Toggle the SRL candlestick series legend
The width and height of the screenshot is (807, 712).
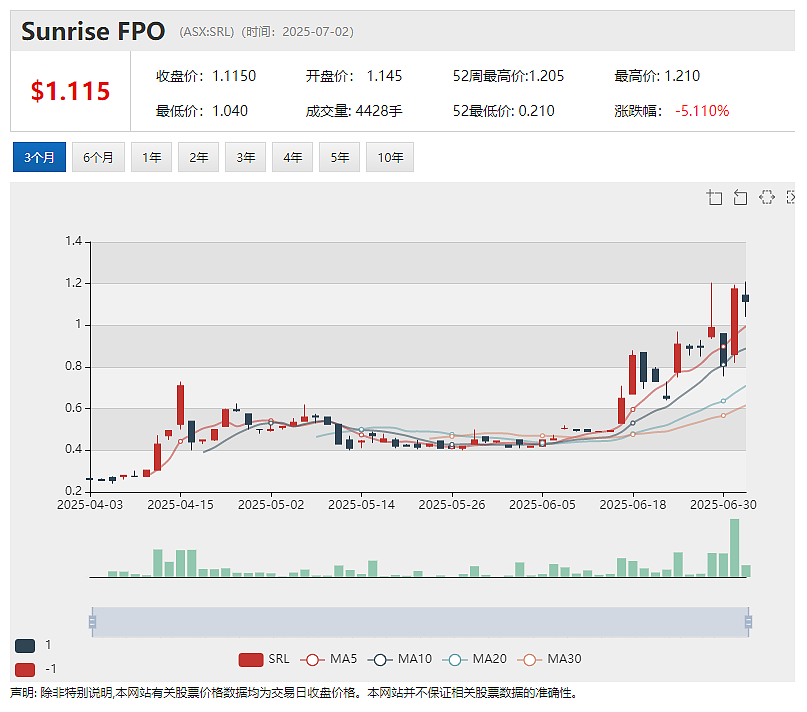pos(264,659)
